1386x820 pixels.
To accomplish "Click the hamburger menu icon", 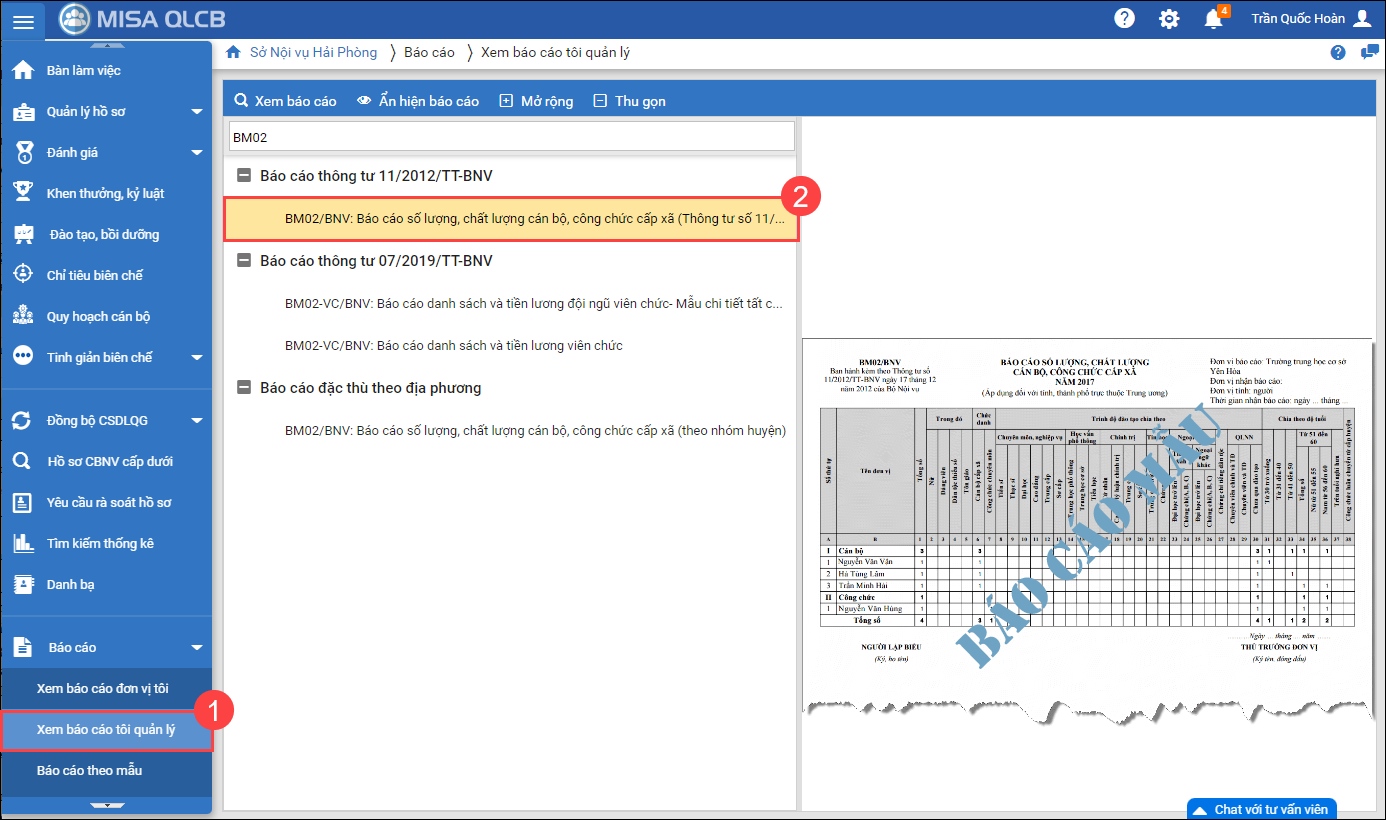I will tap(22, 20).
